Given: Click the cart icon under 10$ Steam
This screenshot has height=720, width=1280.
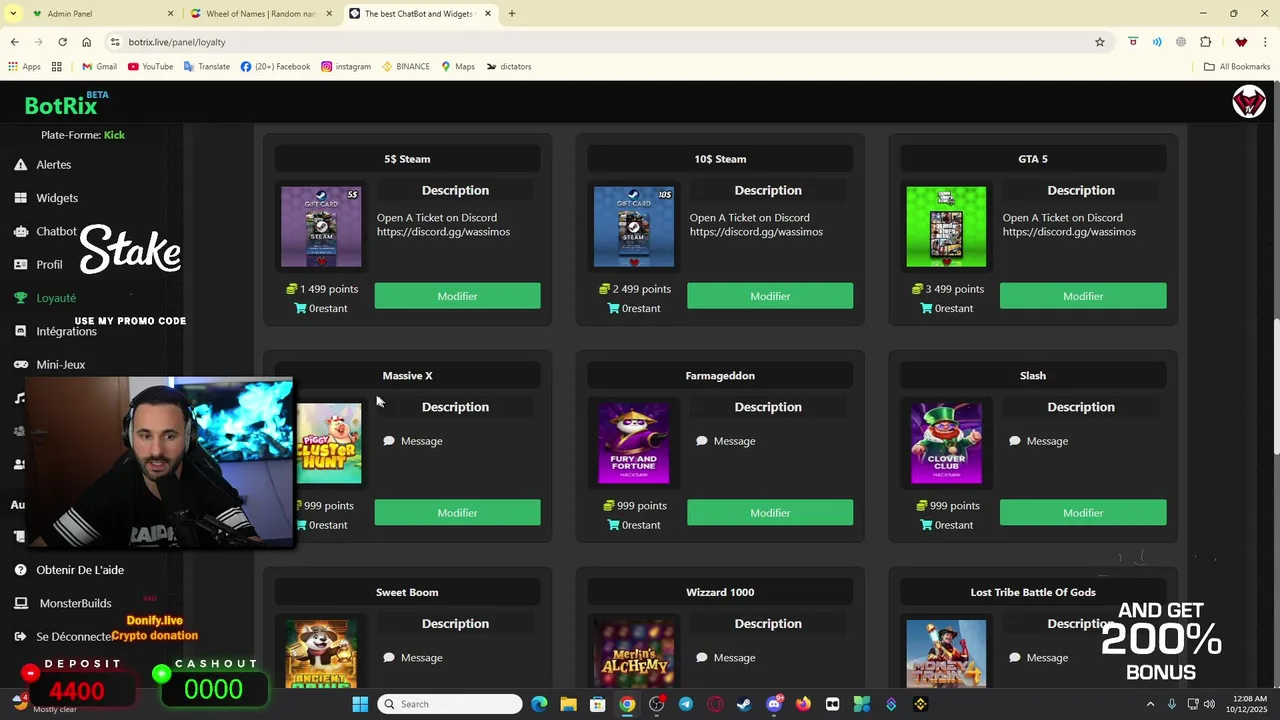Looking at the screenshot, I should (x=614, y=308).
